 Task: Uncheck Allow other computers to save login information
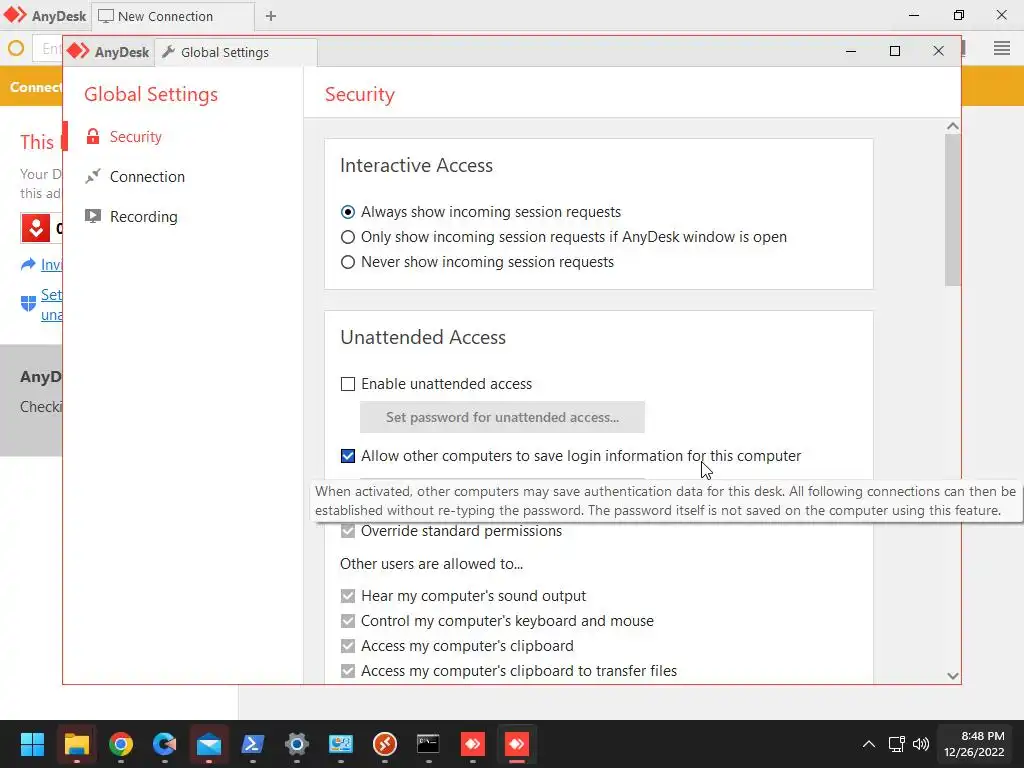click(x=348, y=456)
